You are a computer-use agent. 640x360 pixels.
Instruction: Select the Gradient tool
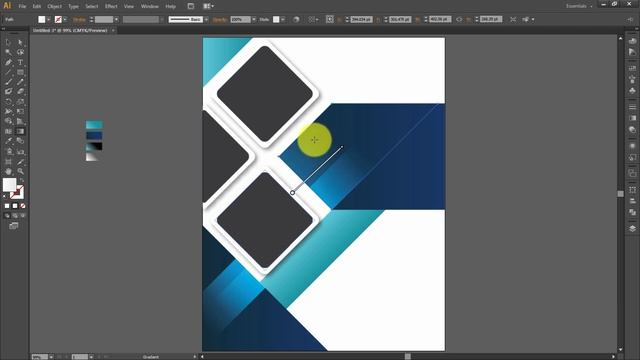point(20,131)
